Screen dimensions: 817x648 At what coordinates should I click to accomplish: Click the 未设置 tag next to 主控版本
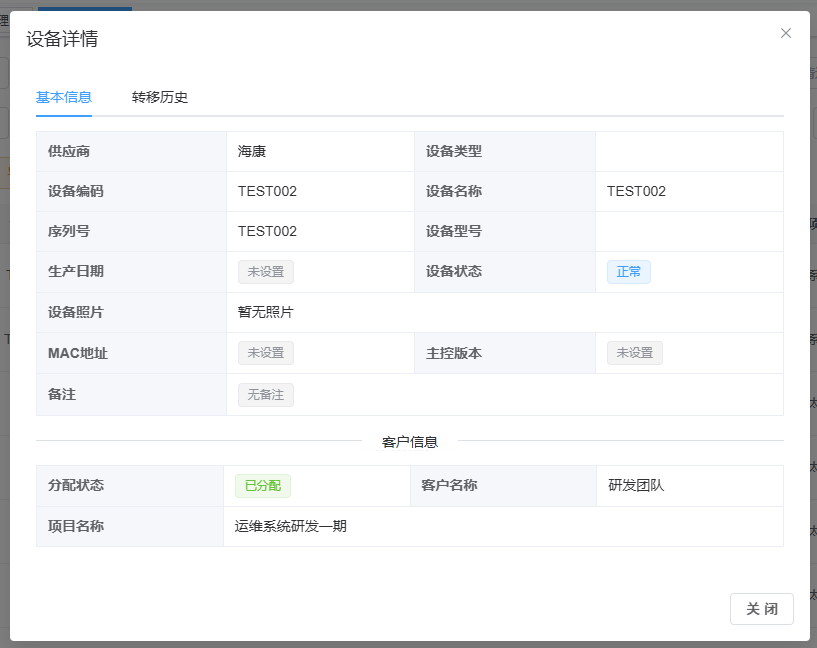point(634,353)
